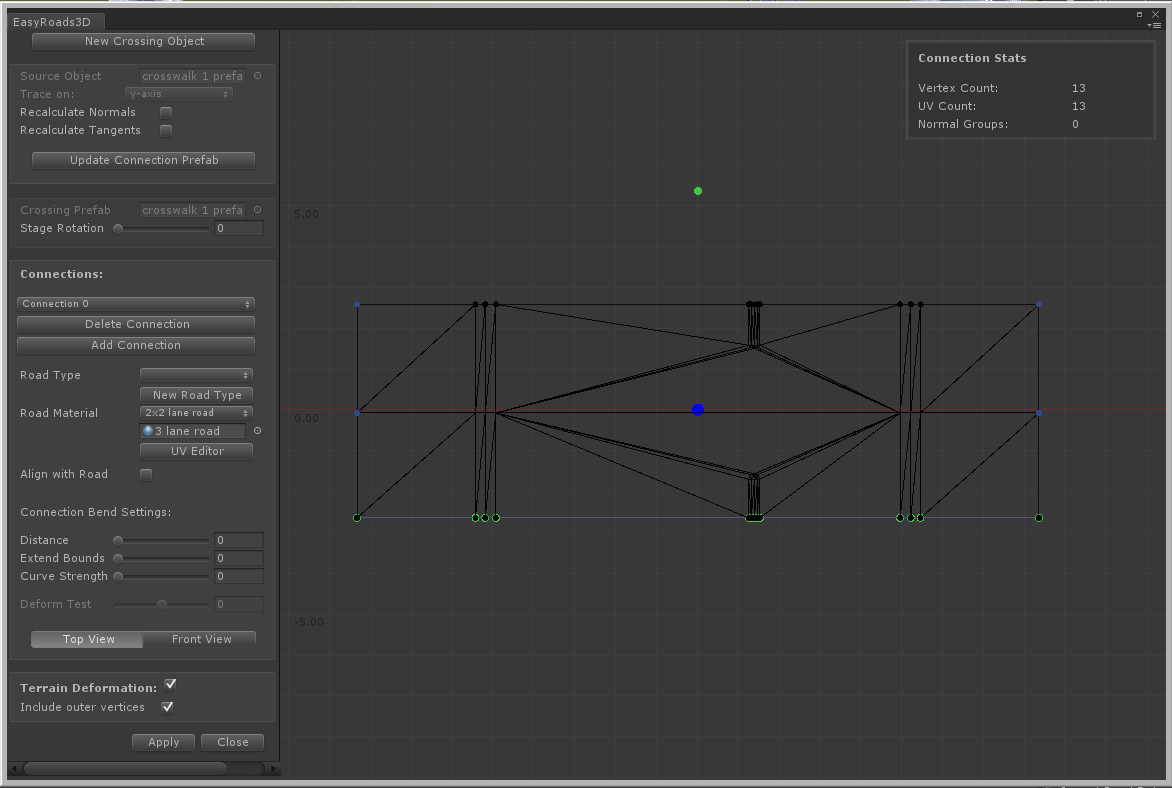Click the 5.00 grid axis label
The height and width of the screenshot is (788, 1172).
(306, 214)
